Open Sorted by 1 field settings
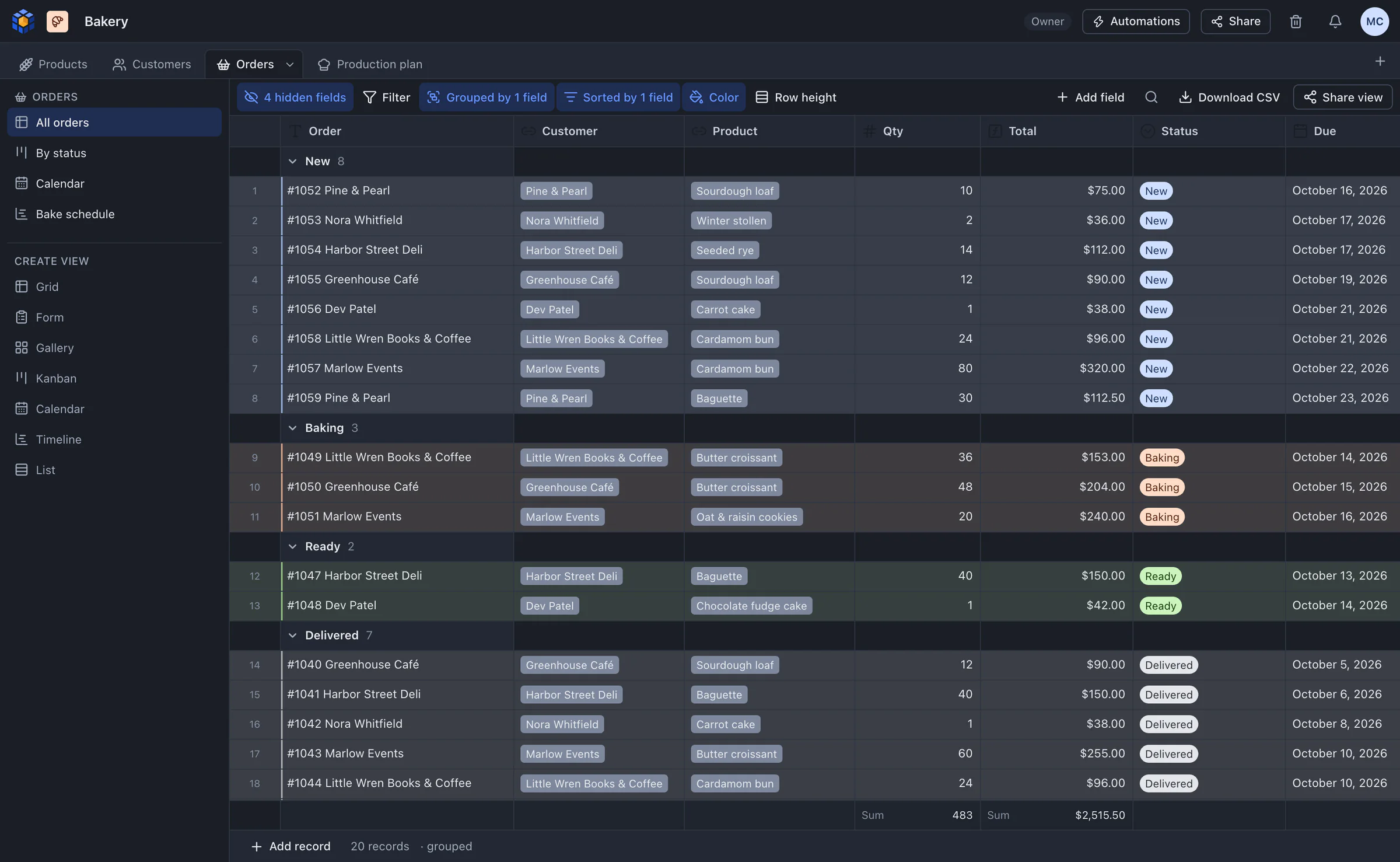The image size is (1400, 862). coord(618,97)
